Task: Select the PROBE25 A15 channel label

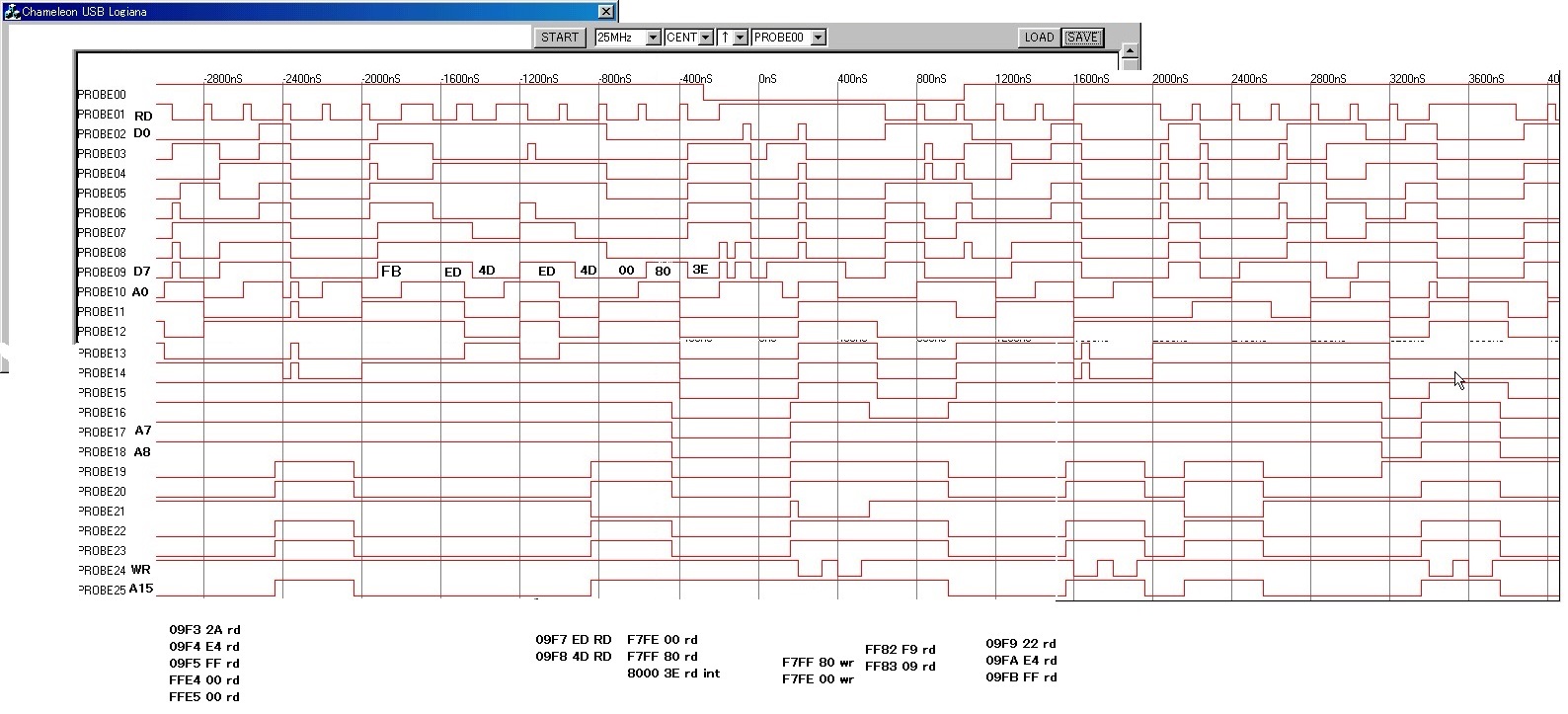Action: tap(115, 590)
